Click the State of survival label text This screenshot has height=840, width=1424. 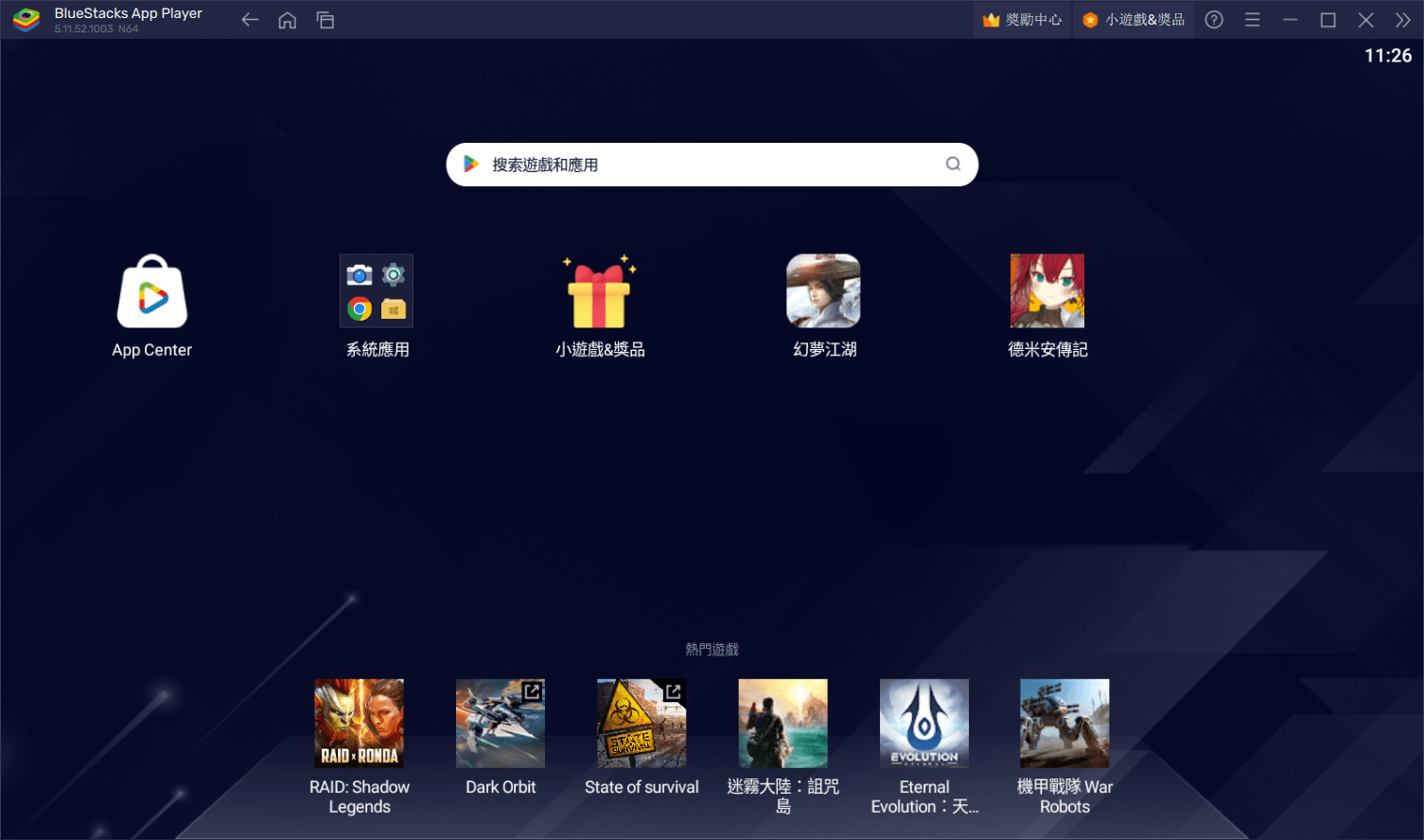point(642,787)
